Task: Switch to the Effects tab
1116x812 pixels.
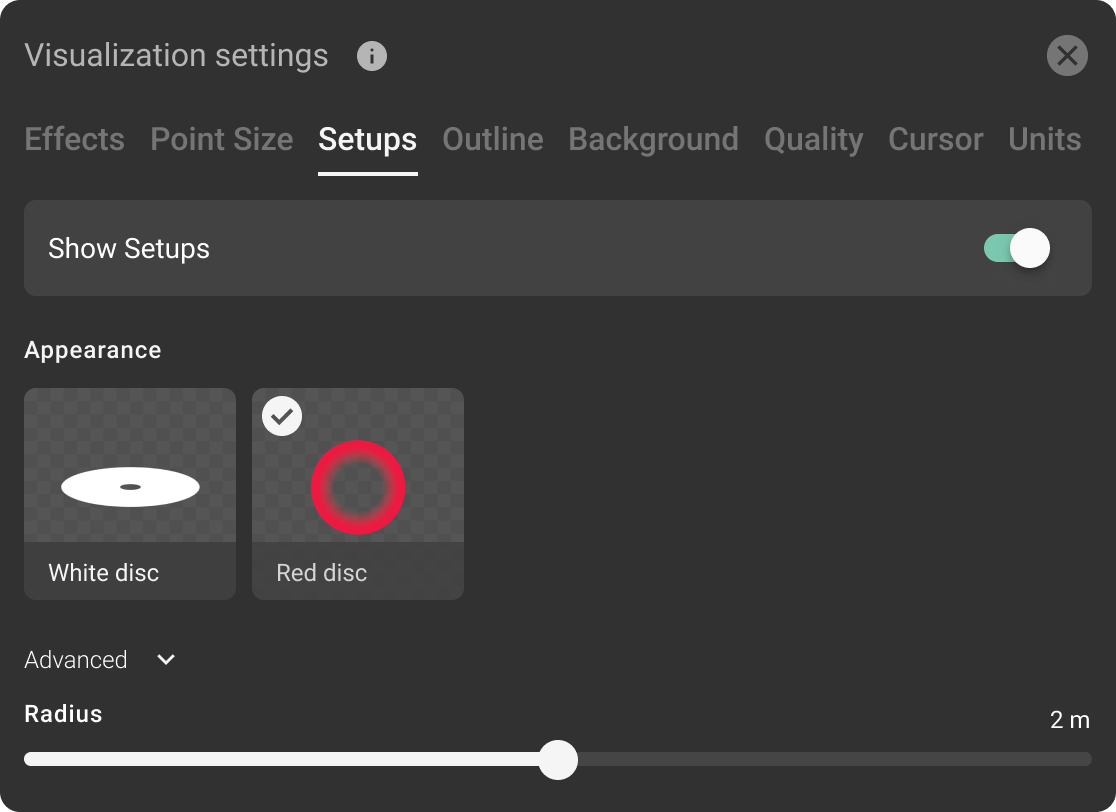Action: [75, 139]
